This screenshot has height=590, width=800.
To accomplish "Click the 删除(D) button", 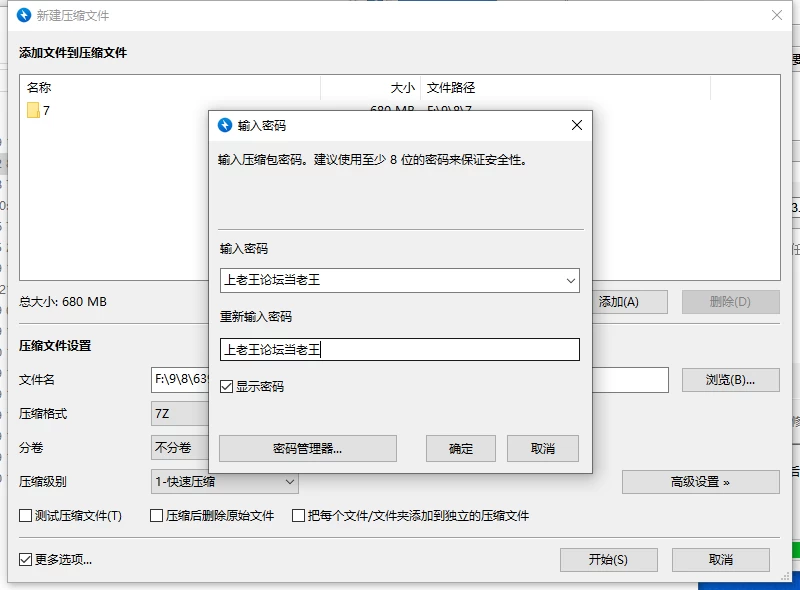I will click(x=730, y=302).
